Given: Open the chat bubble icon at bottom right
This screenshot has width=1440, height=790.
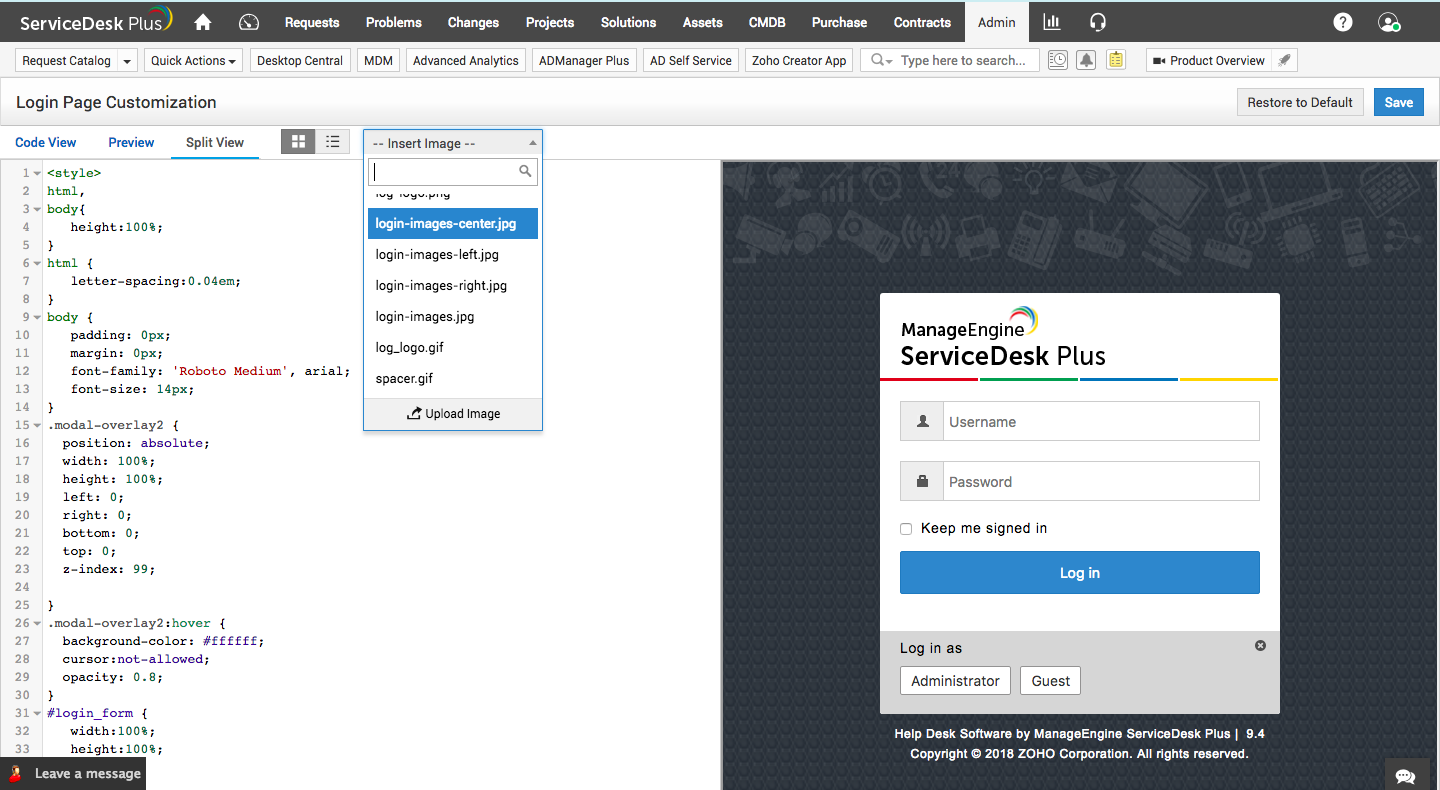Looking at the screenshot, I should [1405, 776].
